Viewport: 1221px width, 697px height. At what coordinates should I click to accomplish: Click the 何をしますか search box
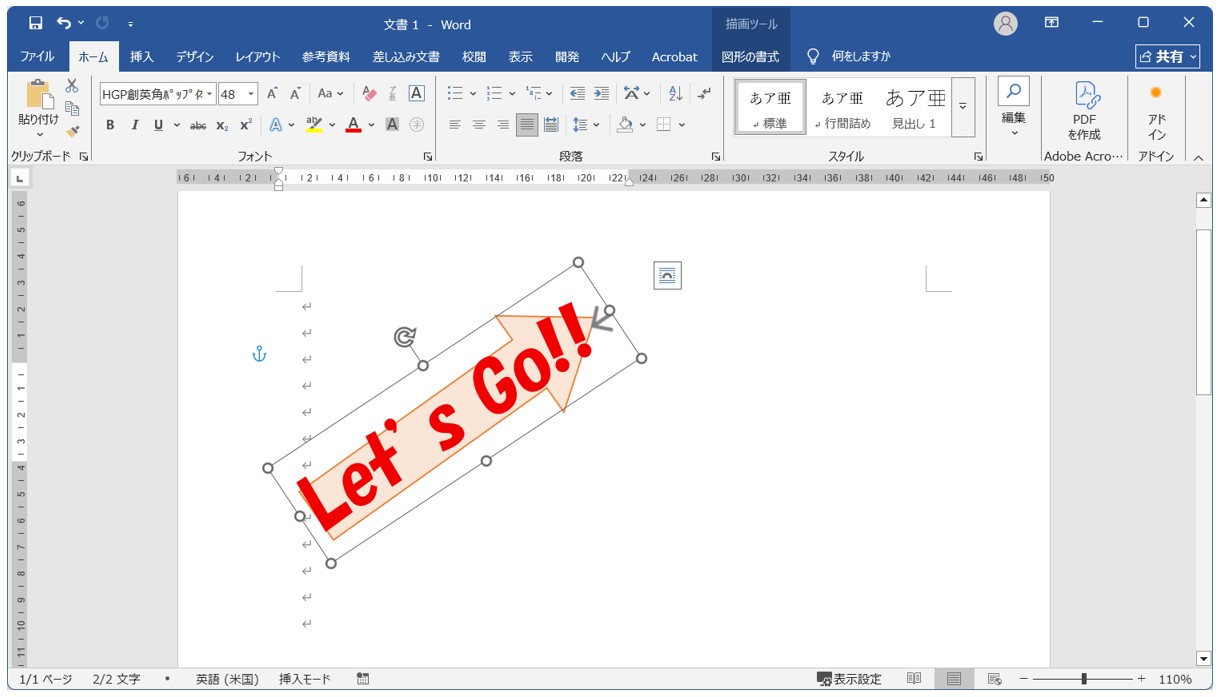860,57
